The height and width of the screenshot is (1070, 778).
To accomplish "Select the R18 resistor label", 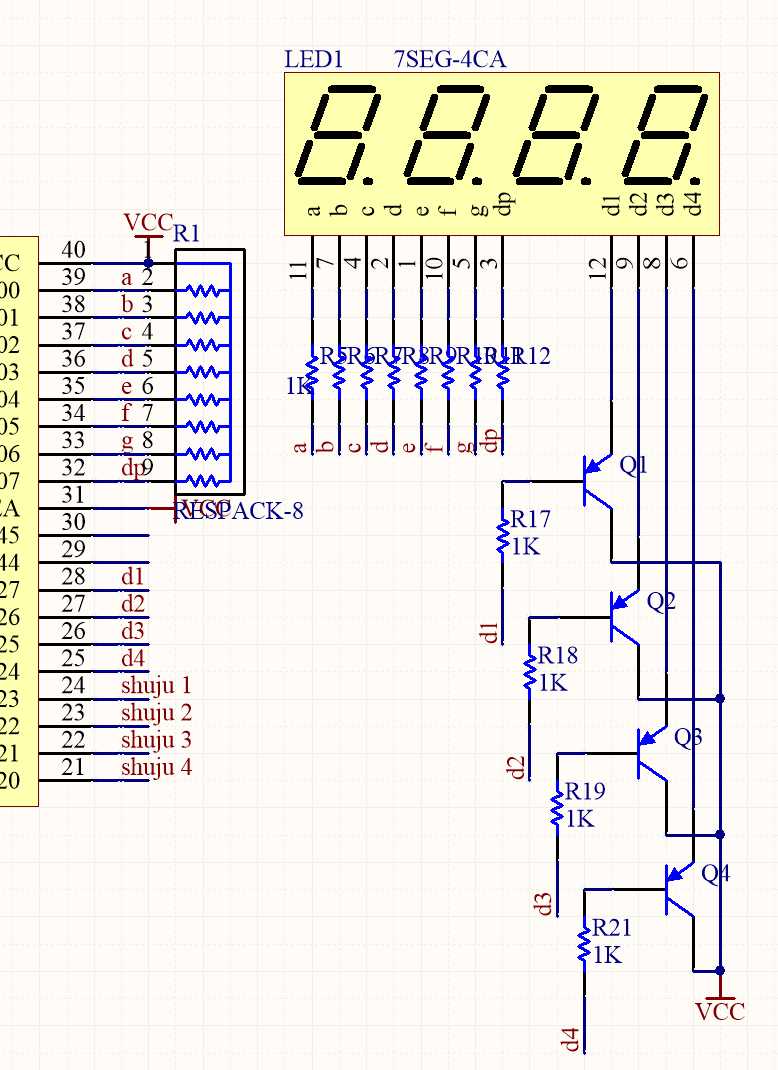I will click(x=558, y=655).
